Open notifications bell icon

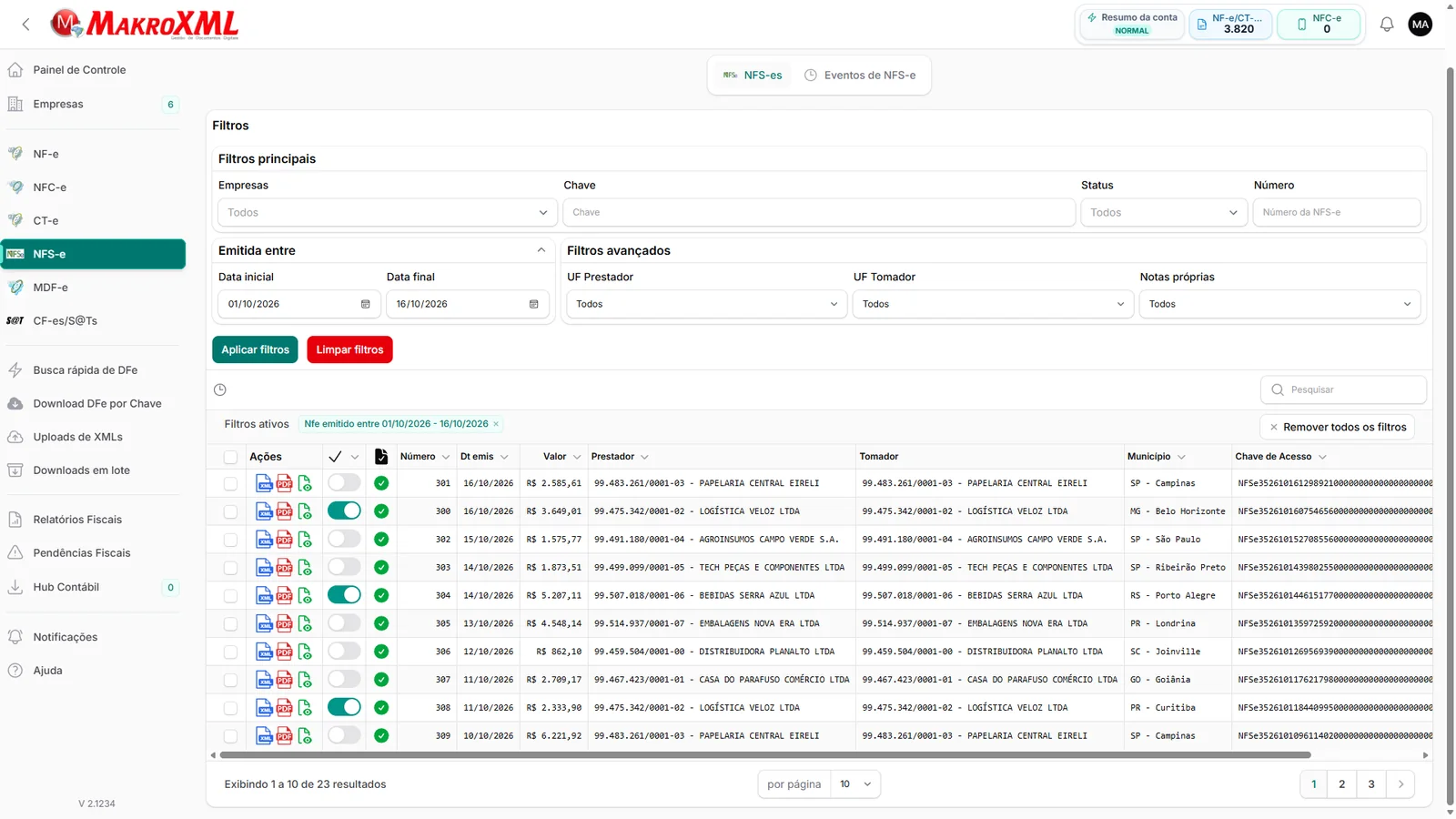coord(1387,25)
